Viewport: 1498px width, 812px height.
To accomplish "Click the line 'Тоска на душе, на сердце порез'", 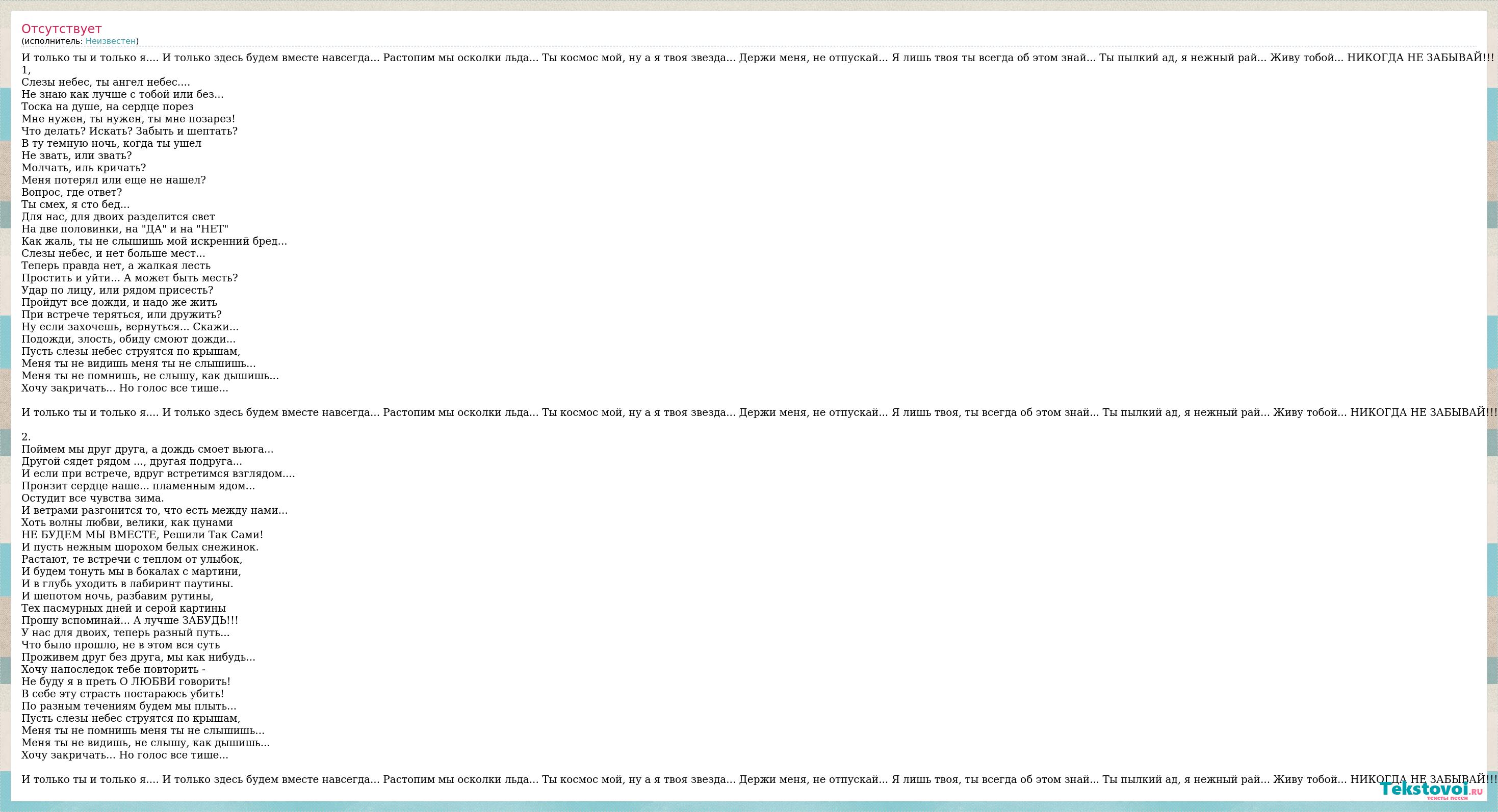I will point(108,107).
